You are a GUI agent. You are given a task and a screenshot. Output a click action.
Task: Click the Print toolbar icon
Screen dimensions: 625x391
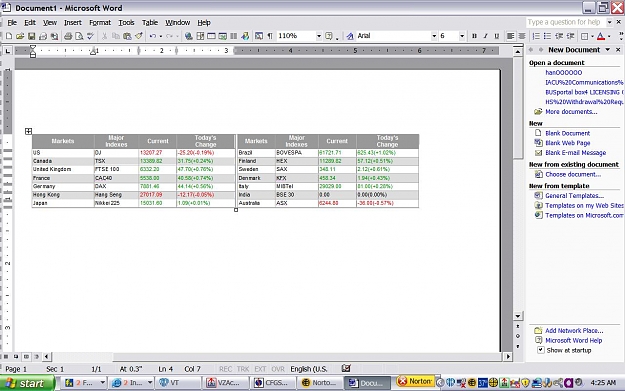[68, 36]
